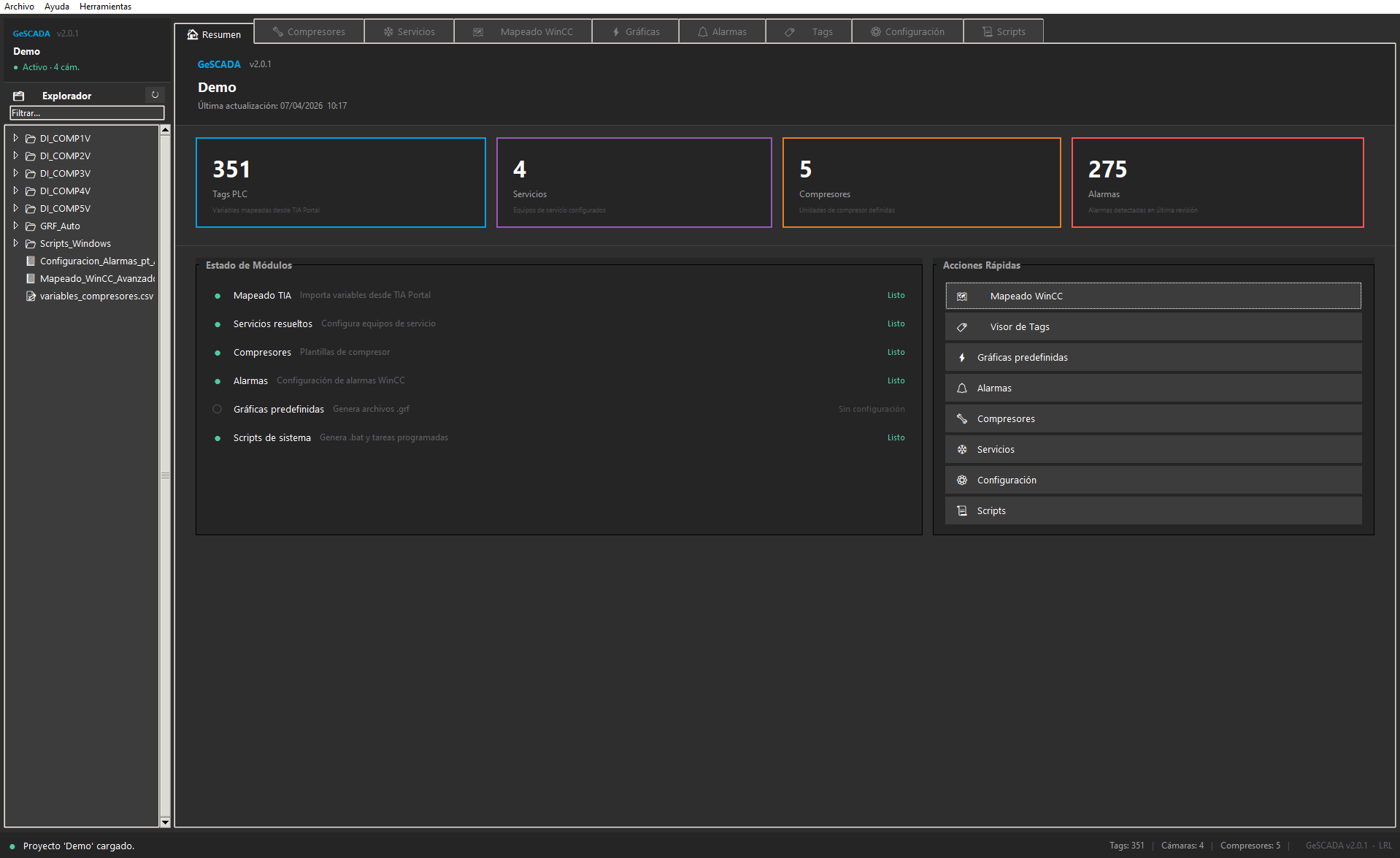Collapse the Scripts_Windows tree node
The height and width of the screenshot is (858, 1400).
15,243
